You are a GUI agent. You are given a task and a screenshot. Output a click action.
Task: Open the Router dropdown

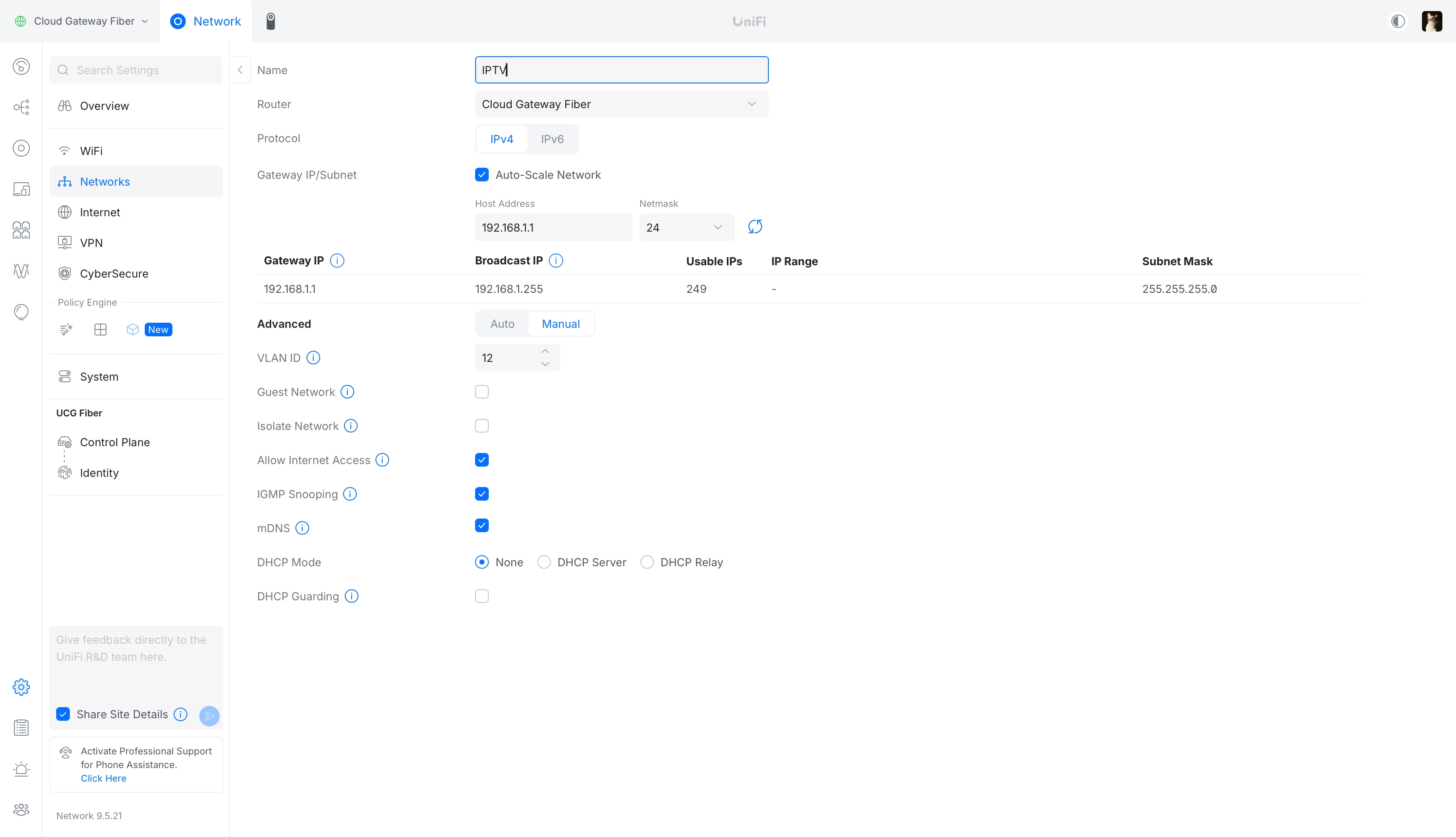coord(622,104)
